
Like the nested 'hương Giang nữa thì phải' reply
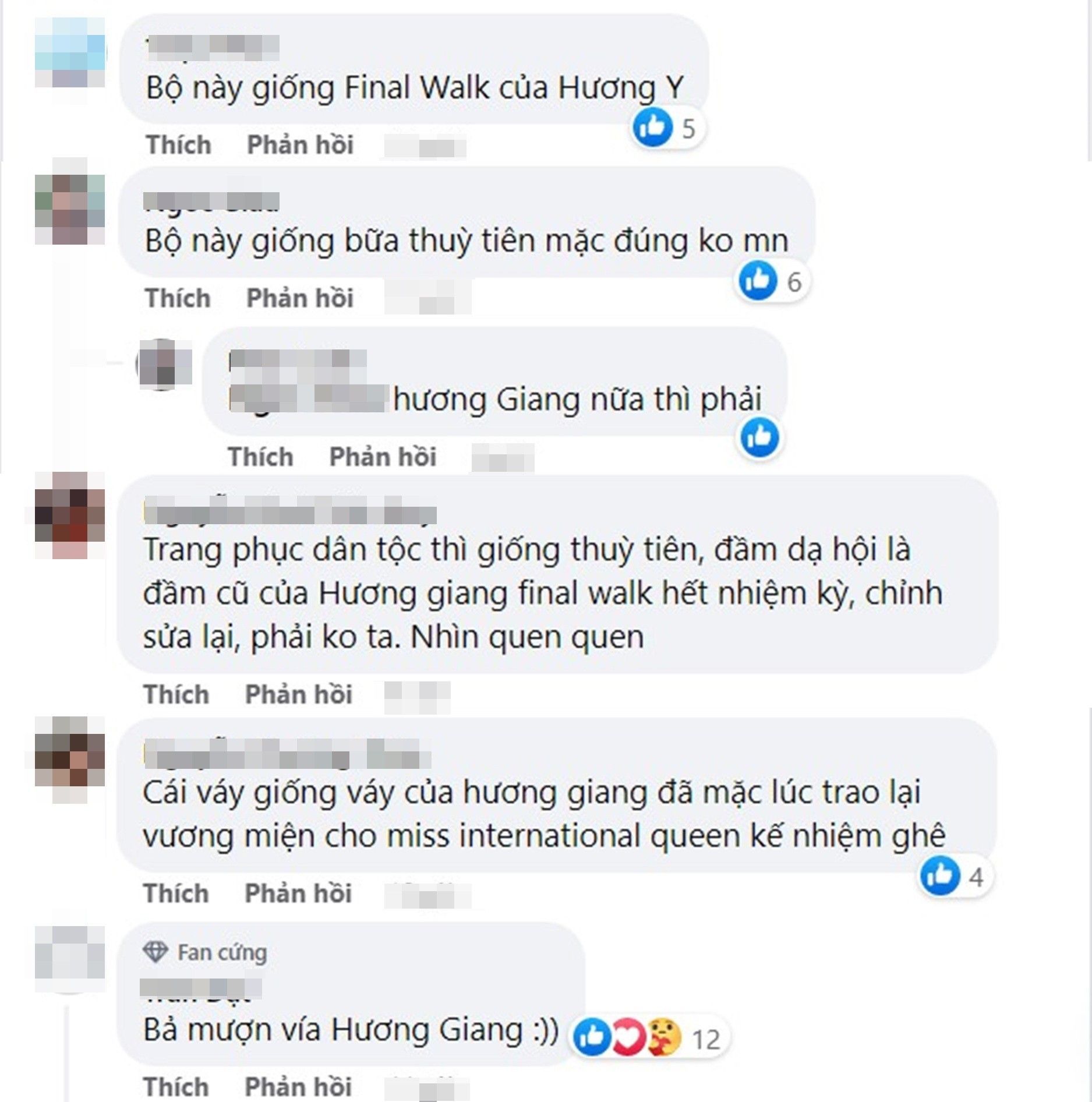(x=260, y=457)
